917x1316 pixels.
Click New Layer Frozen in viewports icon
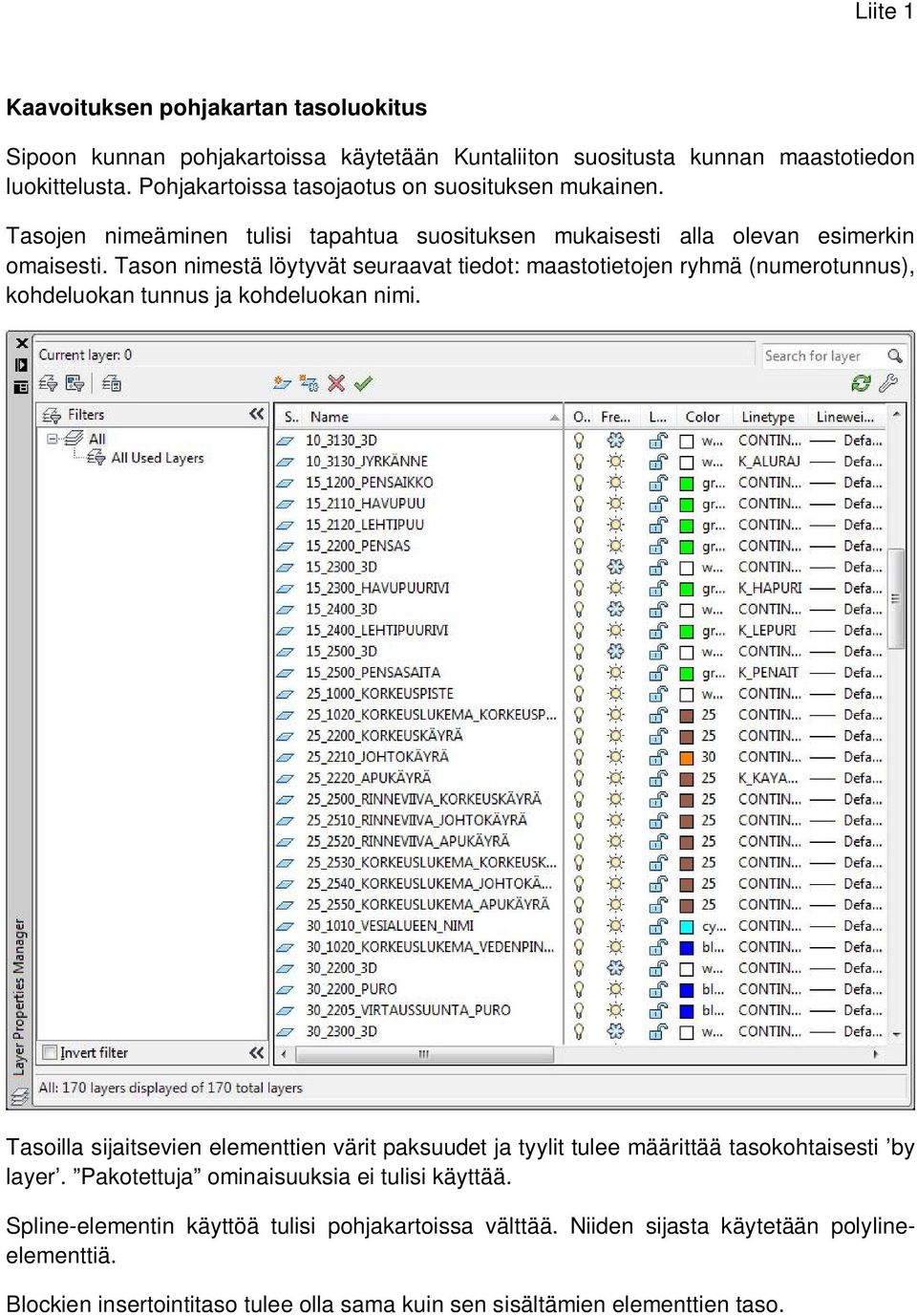(309, 383)
